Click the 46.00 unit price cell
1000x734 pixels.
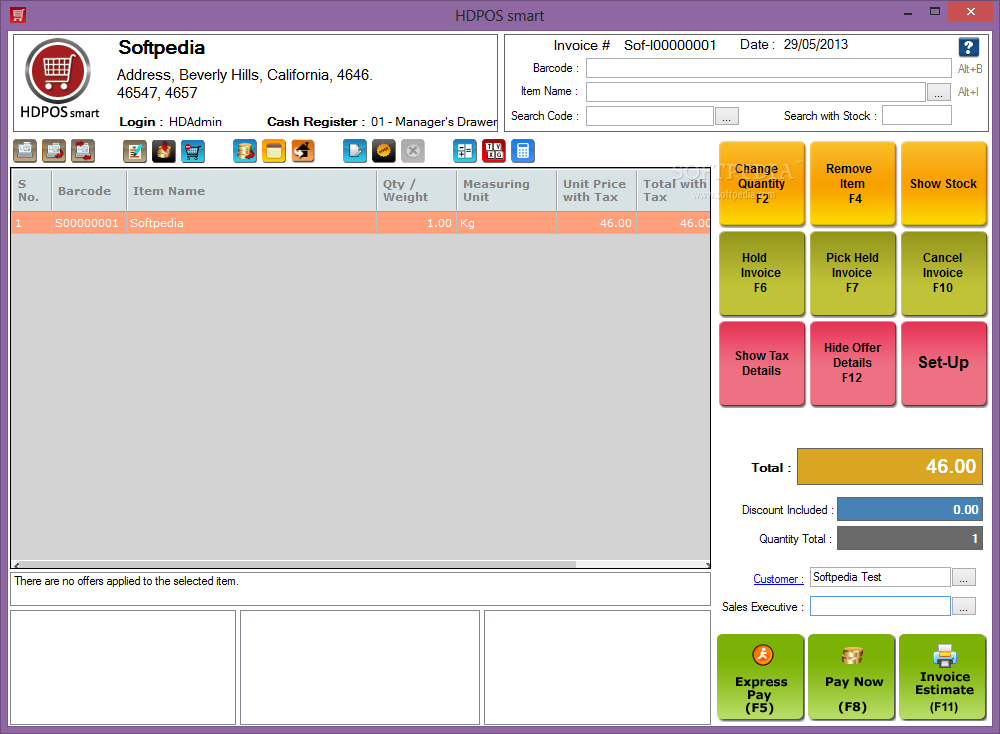click(596, 223)
